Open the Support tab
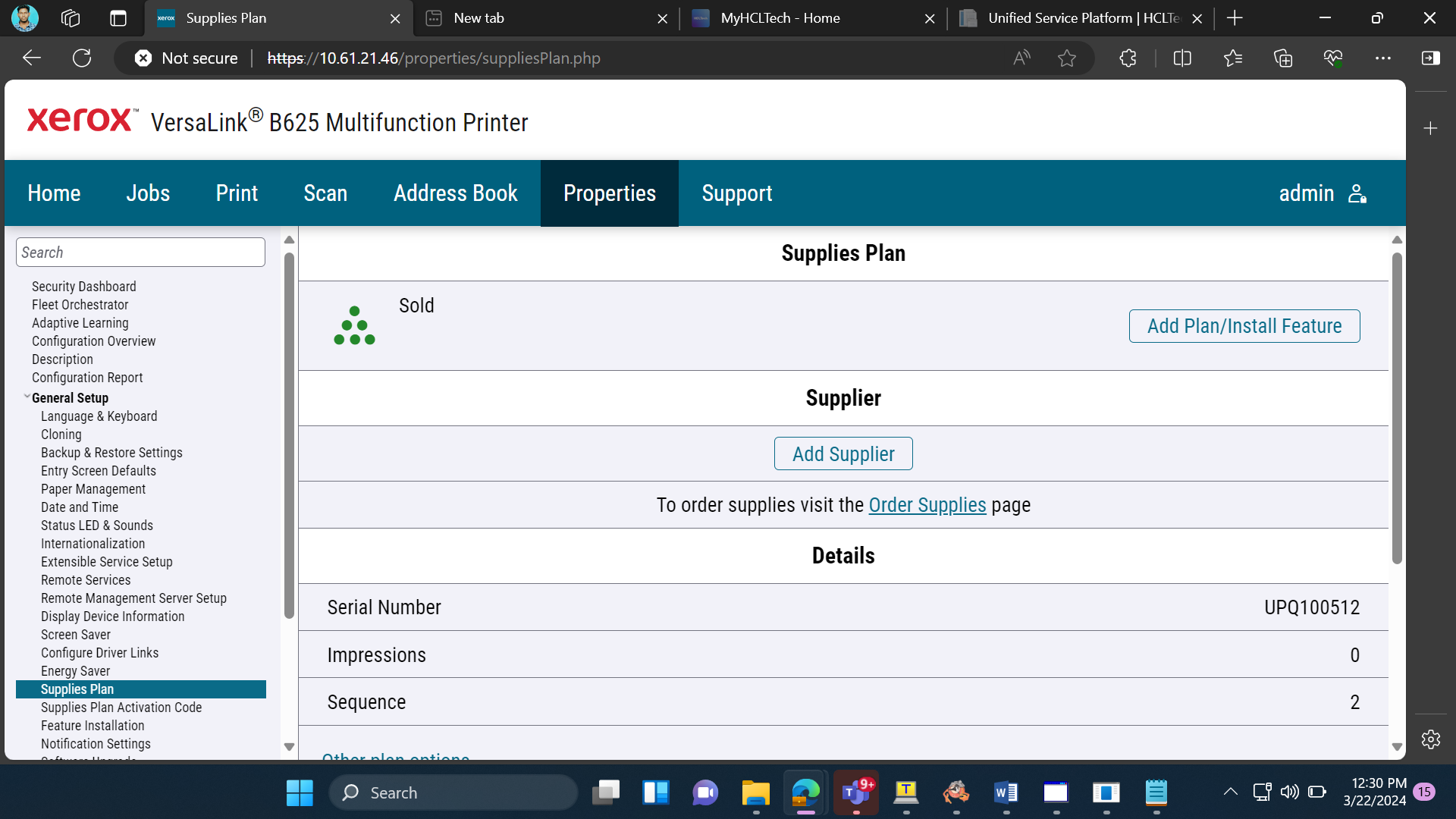Viewport: 1456px width, 819px height. point(736,193)
